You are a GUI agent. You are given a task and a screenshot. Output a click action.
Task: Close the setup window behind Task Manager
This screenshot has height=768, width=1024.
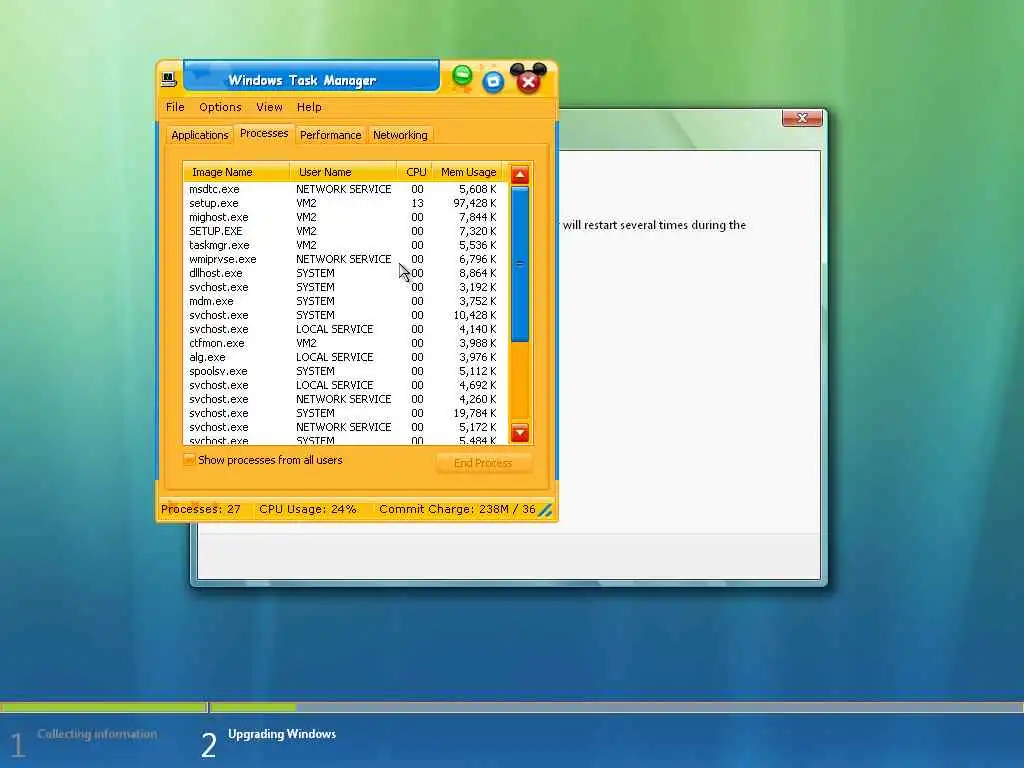[802, 118]
